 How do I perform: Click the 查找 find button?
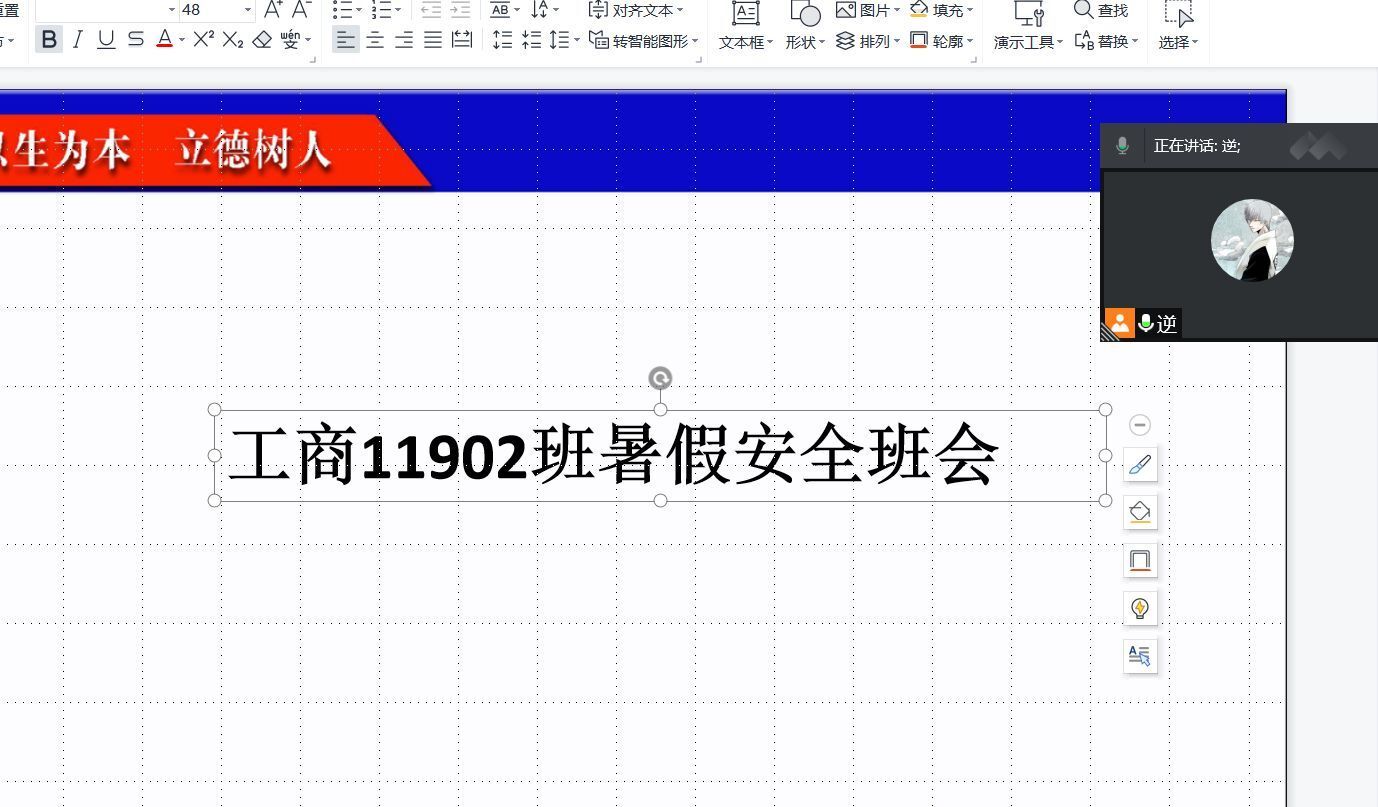point(1101,10)
